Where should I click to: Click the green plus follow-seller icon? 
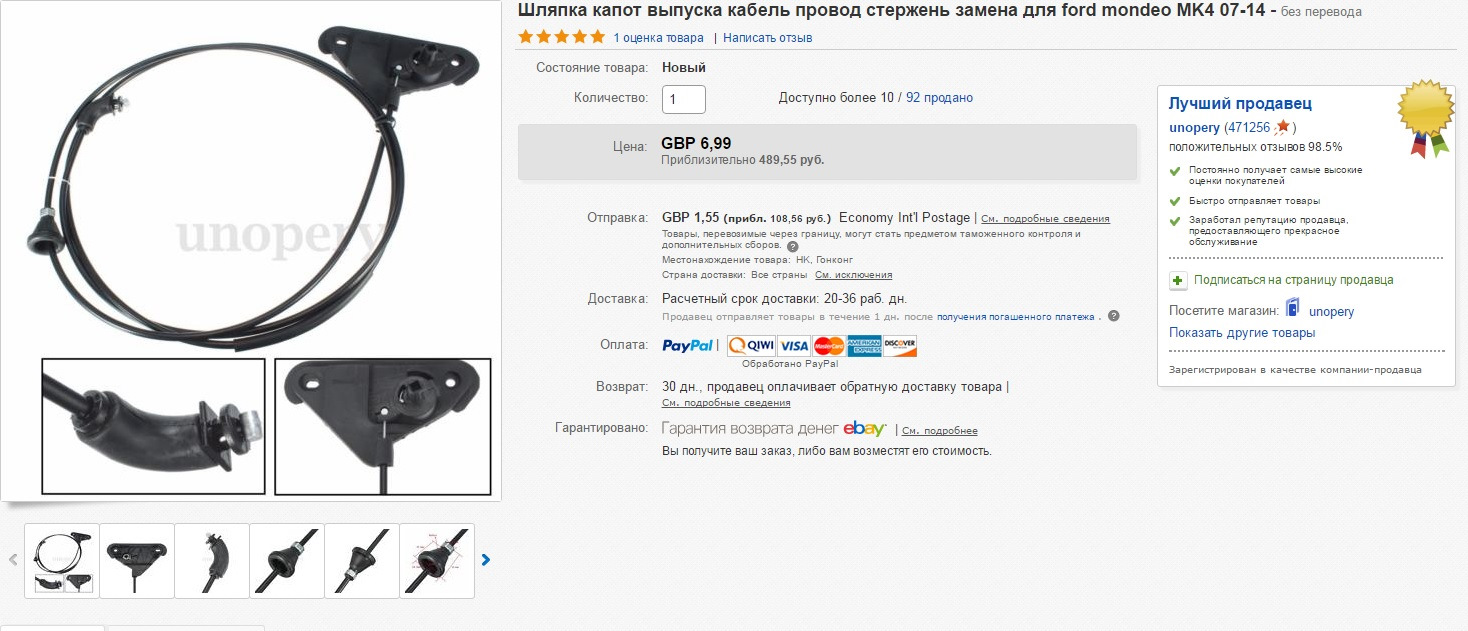pyautogui.click(x=1177, y=280)
